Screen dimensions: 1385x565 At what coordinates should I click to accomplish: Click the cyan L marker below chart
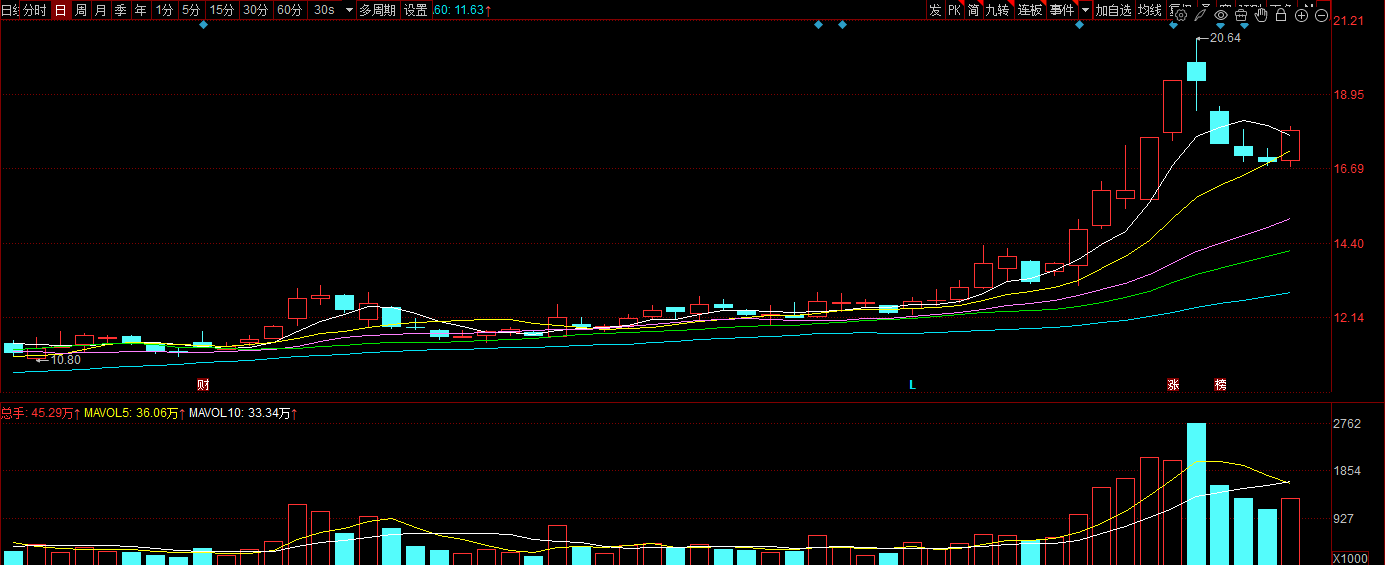(912, 385)
